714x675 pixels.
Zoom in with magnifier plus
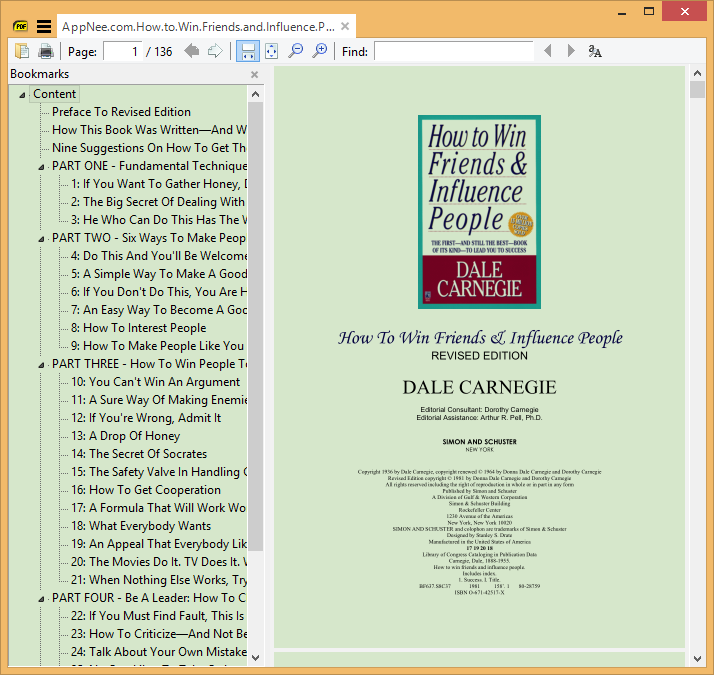point(320,51)
